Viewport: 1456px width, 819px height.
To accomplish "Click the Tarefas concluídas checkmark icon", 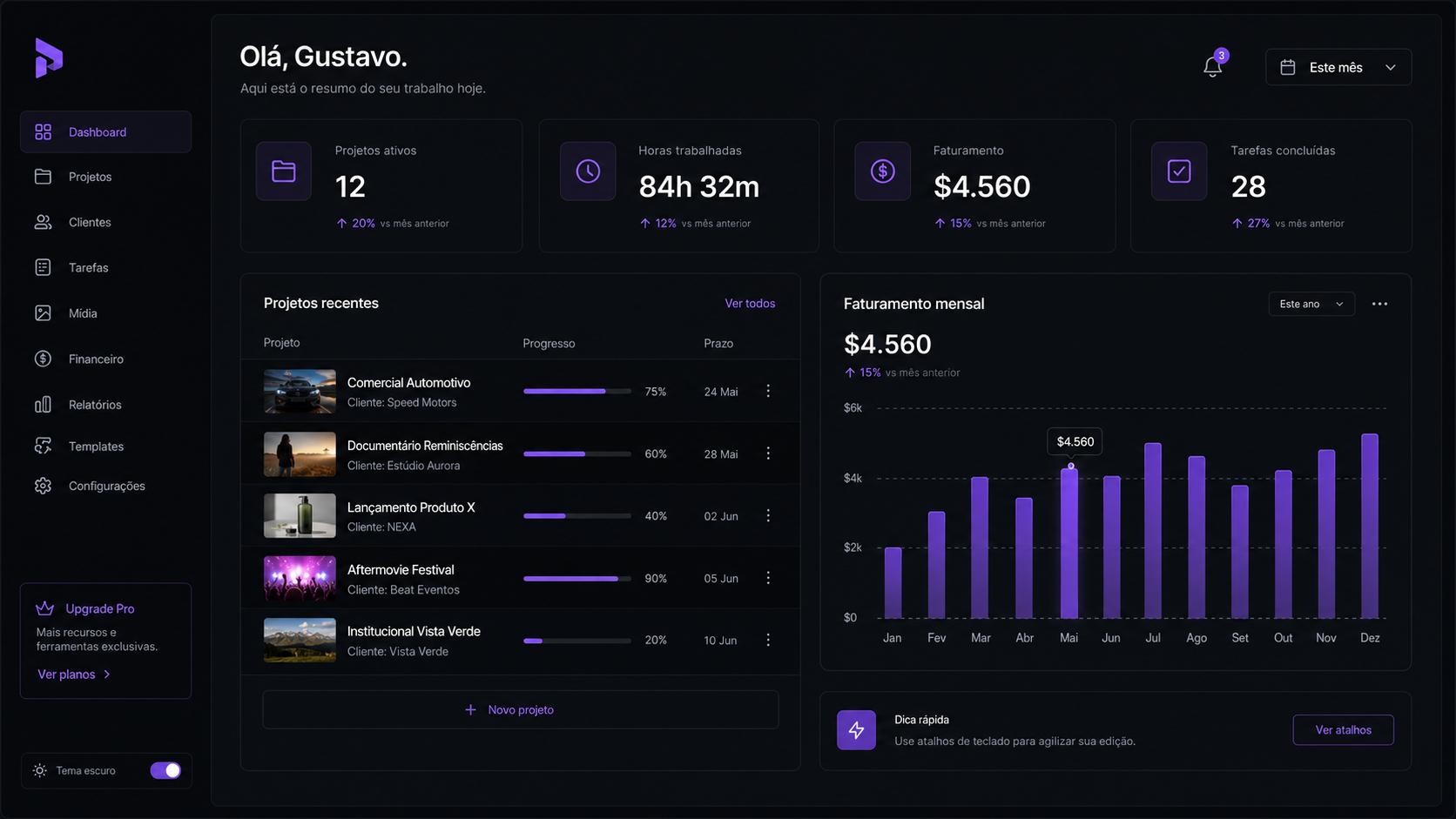I will [1179, 171].
